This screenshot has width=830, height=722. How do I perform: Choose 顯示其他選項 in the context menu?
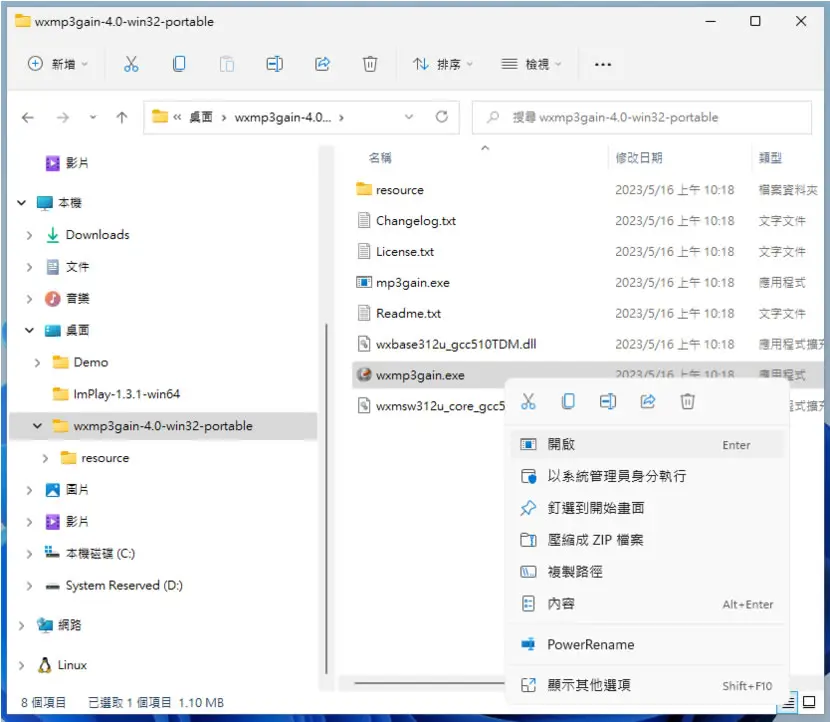click(x=647, y=685)
